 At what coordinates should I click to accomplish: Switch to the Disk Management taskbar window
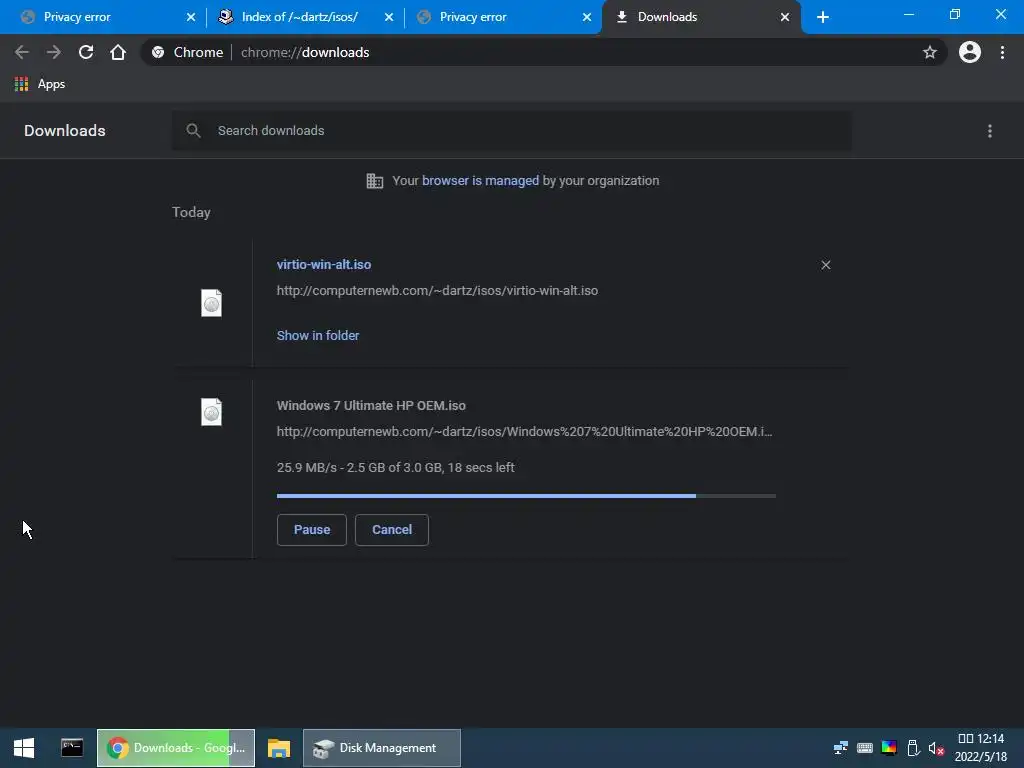pyautogui.click(x=382, y=748)
